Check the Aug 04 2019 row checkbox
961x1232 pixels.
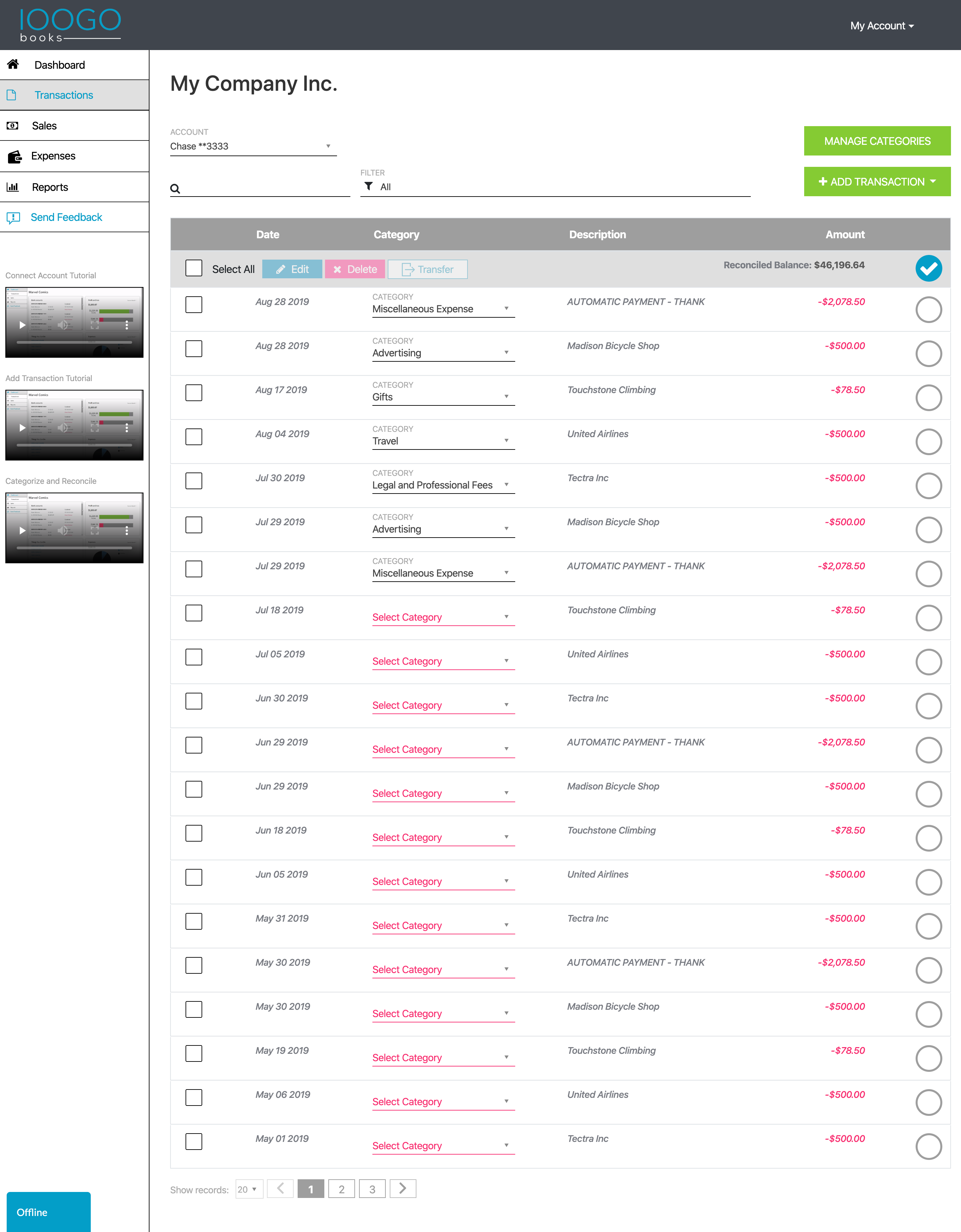pyautogui.click(x=194, y=436)
